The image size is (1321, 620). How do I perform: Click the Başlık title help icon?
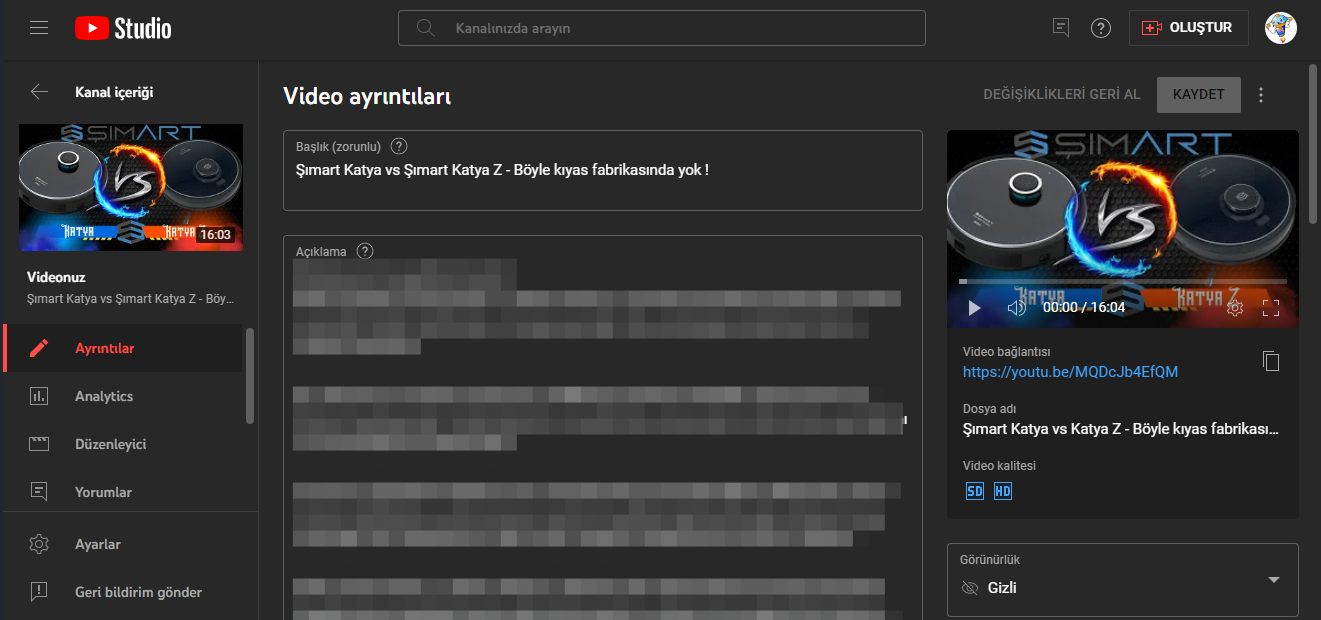coord(399,146)
